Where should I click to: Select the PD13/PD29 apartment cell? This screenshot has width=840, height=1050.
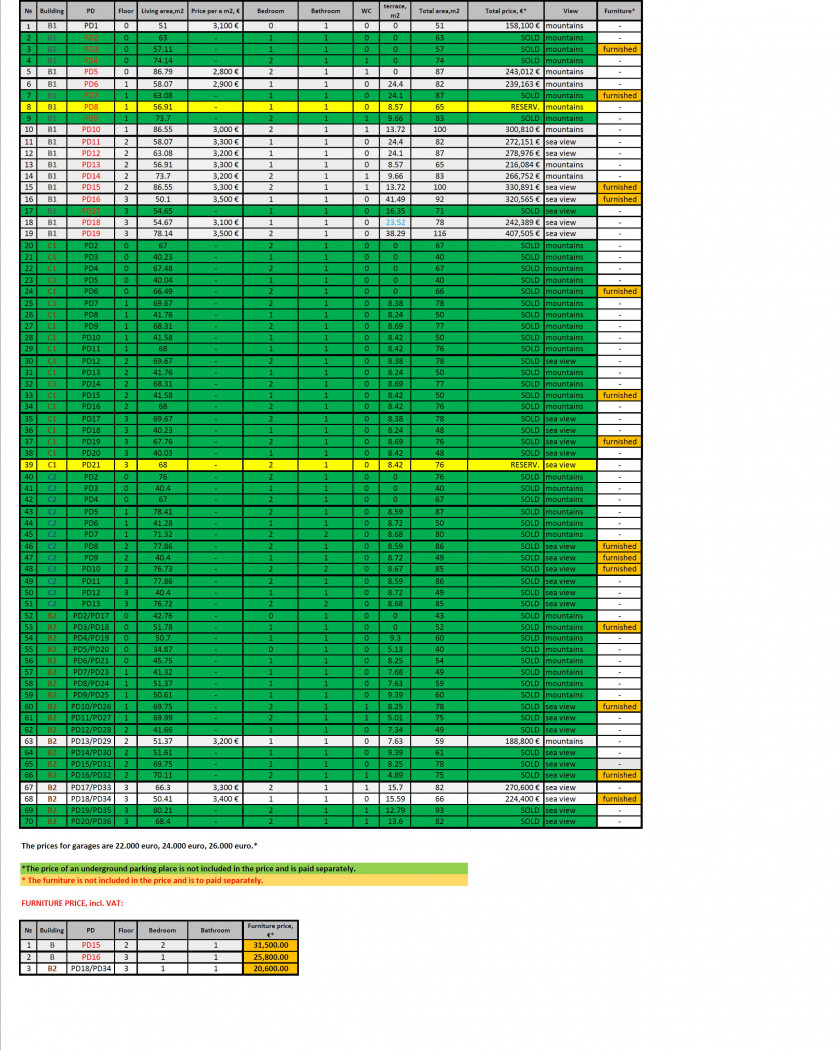[91, 741]
